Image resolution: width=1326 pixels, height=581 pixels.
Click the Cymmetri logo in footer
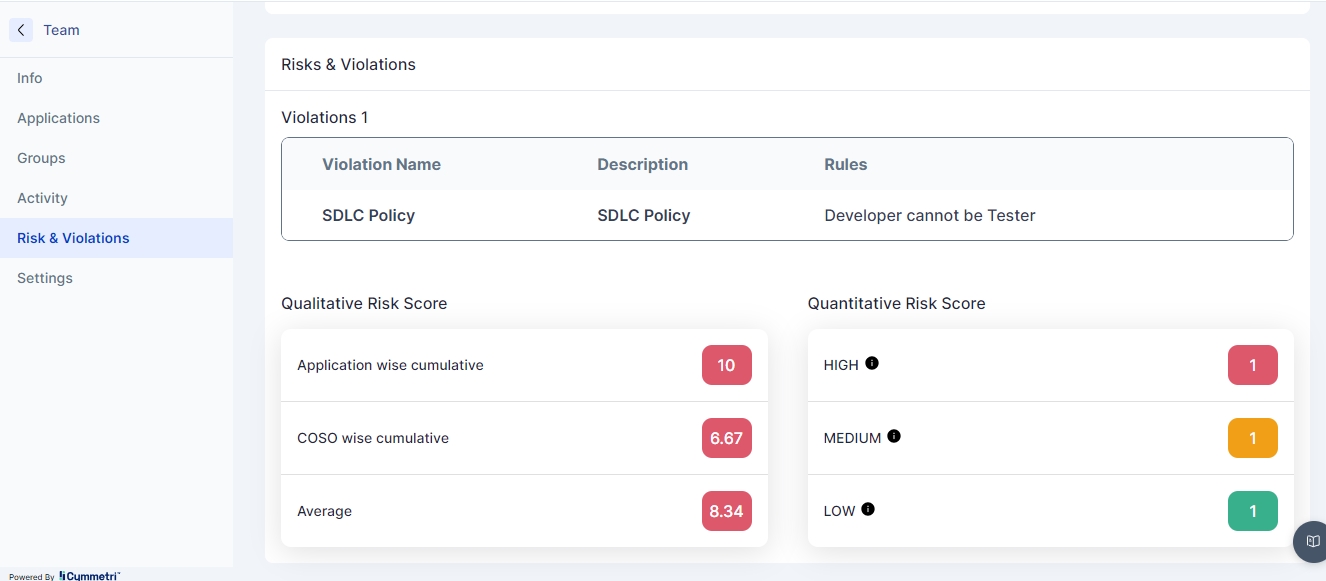point(90,576)
